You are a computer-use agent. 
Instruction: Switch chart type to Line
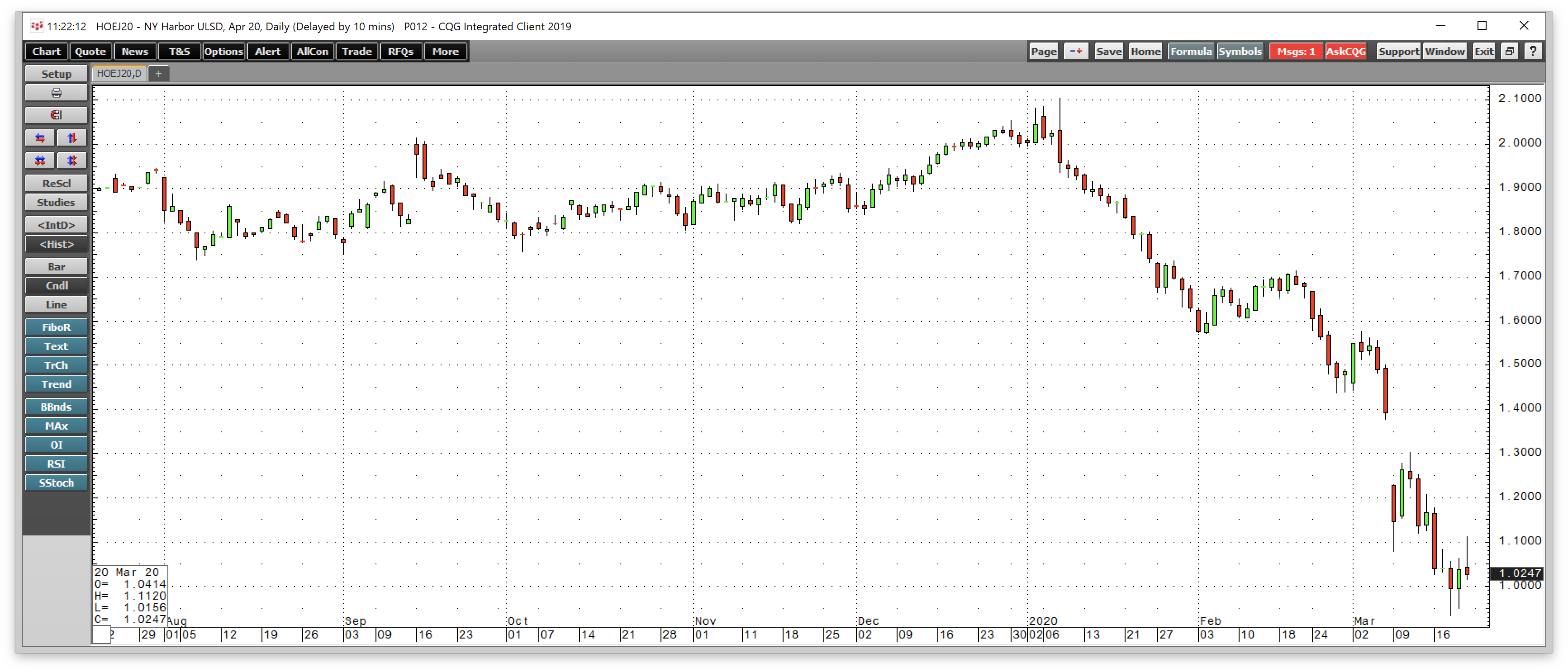56,304
